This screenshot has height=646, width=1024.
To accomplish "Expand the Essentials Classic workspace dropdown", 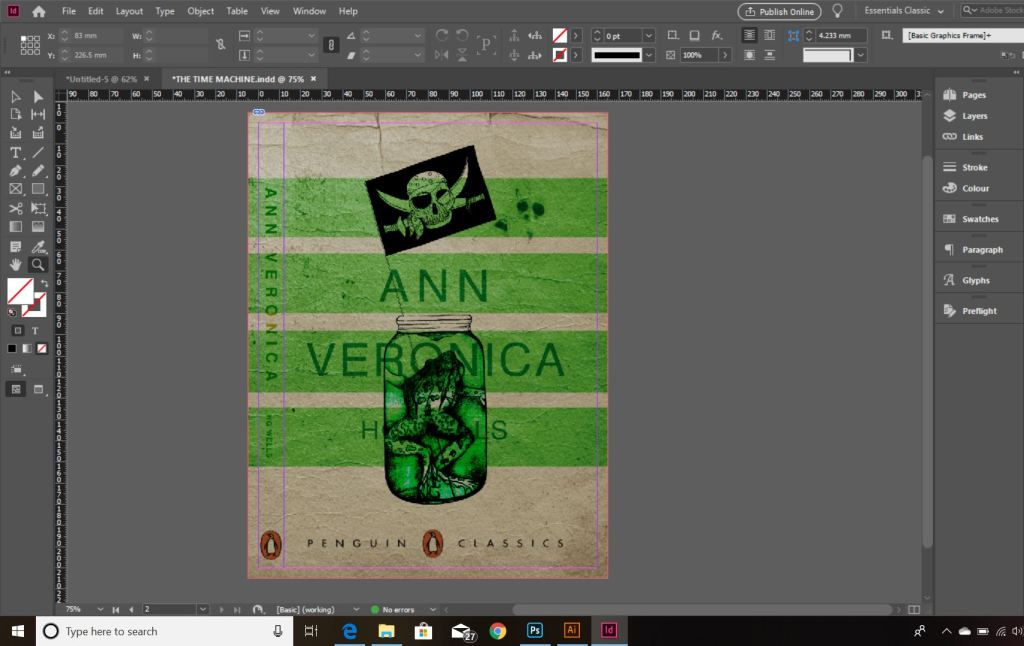I will coord(940,11).
